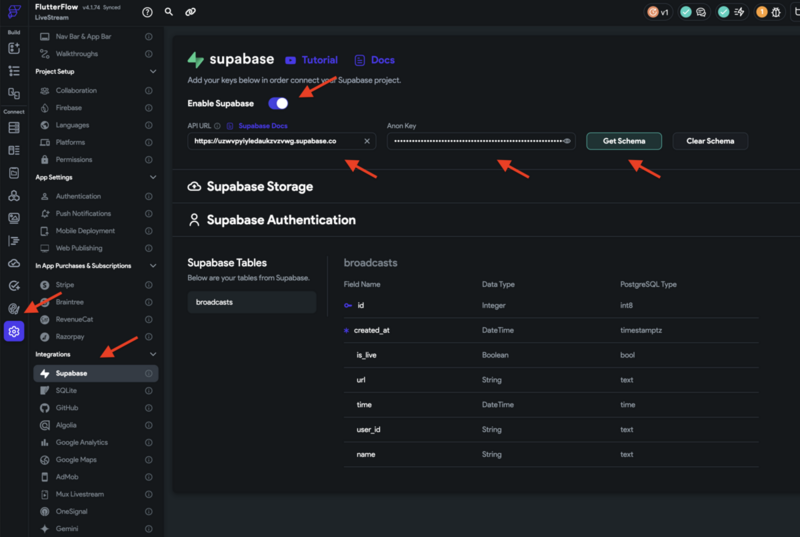Select SQLite integration
This screenshot has height=537, width=800.
96,391
